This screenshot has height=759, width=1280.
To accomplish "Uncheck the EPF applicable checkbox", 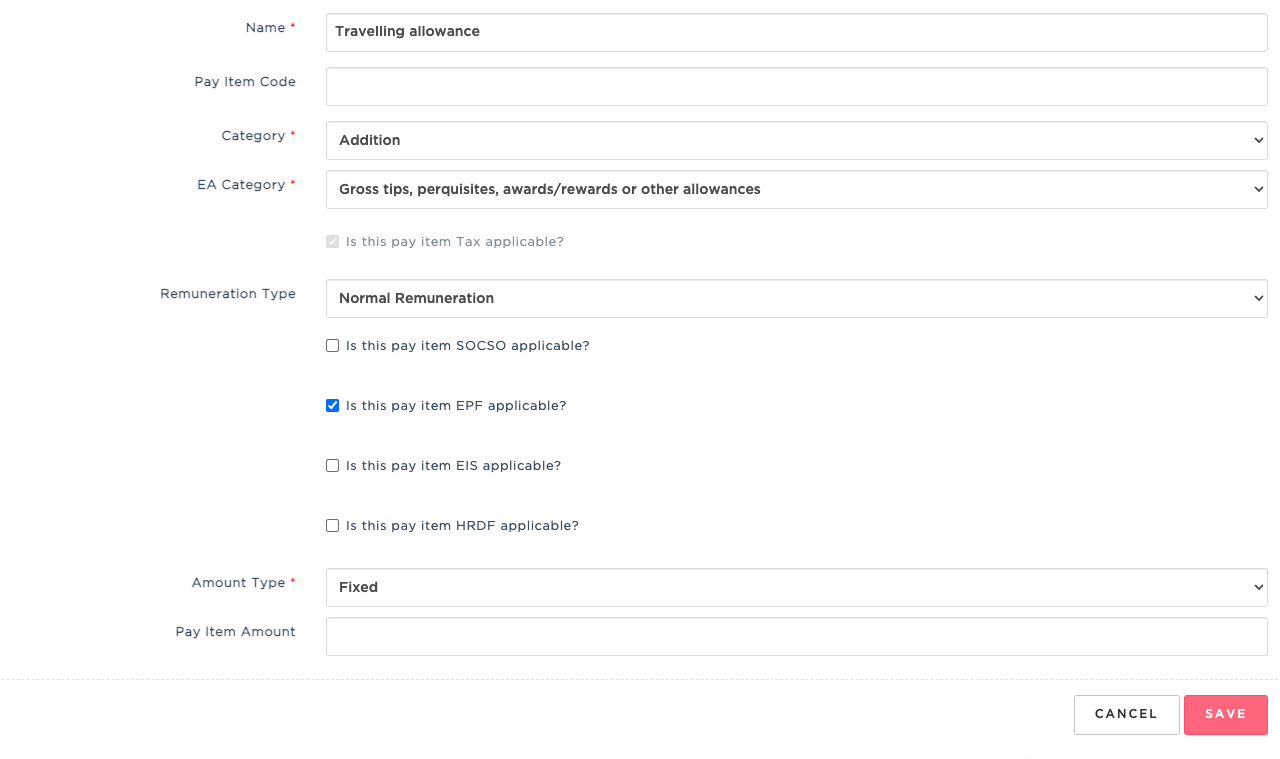I will tap(333, 406).
